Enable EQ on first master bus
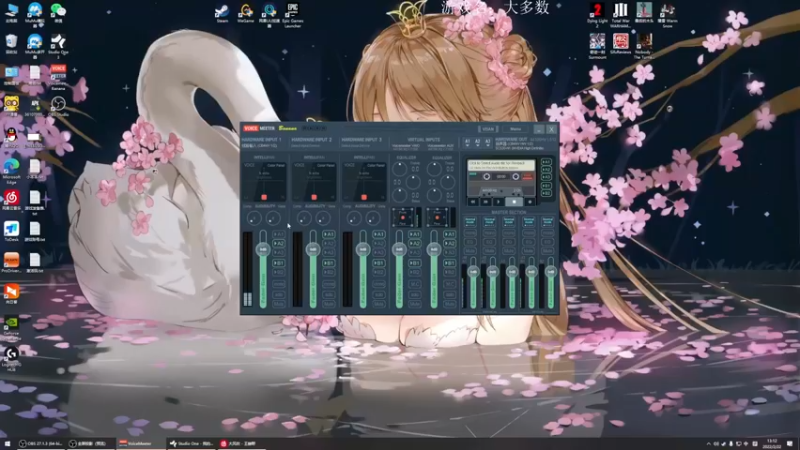The height and width of the screenshot is (450, 800). click(470, 242)
